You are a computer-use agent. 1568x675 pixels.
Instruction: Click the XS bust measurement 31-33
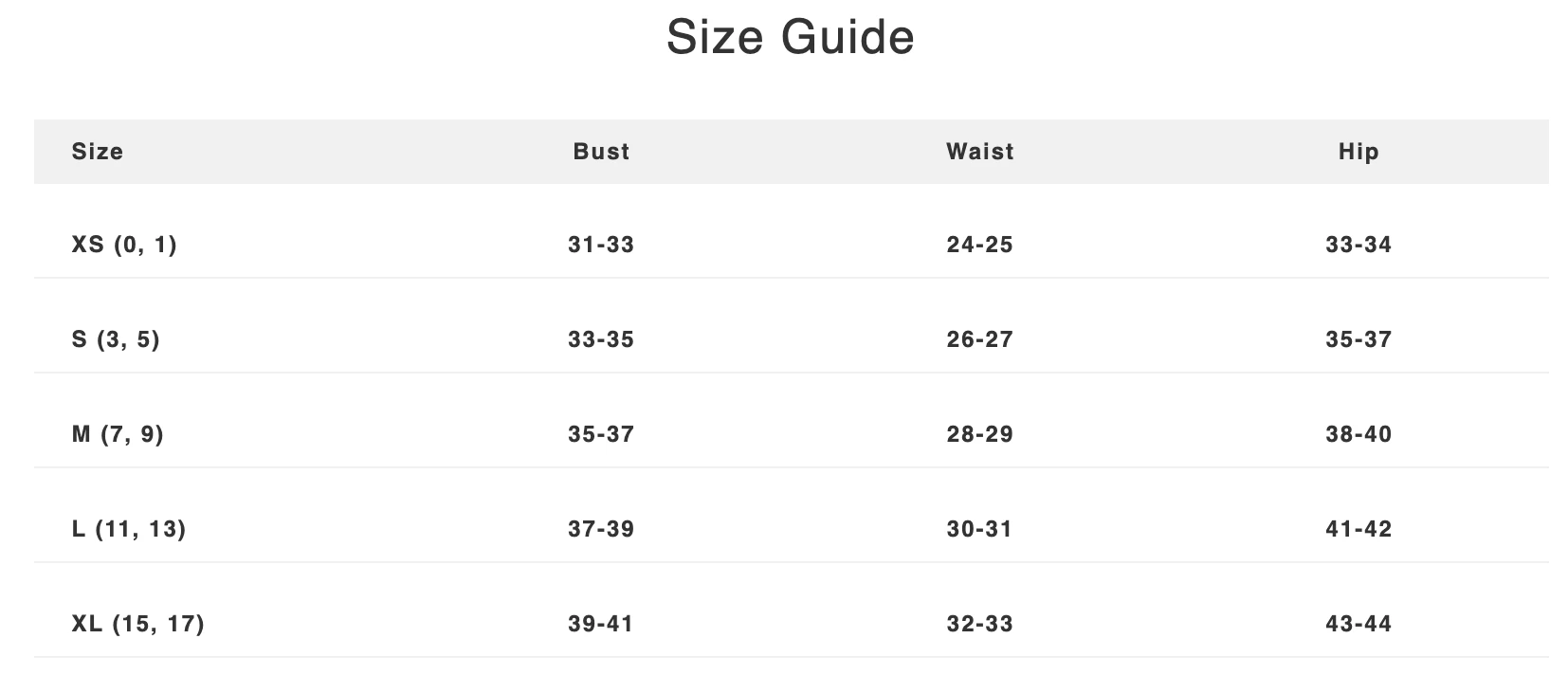pyautogui.click(x=601, y=245)
